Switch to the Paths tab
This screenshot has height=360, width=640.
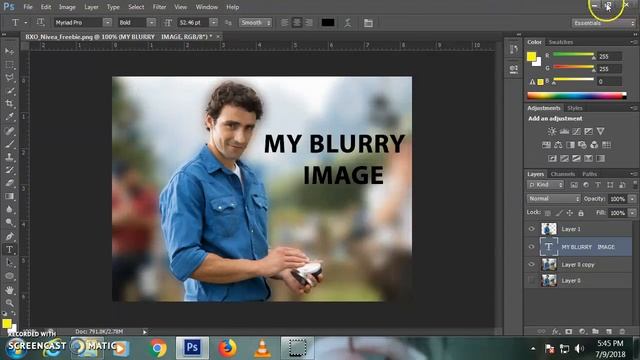click(589, 174)
